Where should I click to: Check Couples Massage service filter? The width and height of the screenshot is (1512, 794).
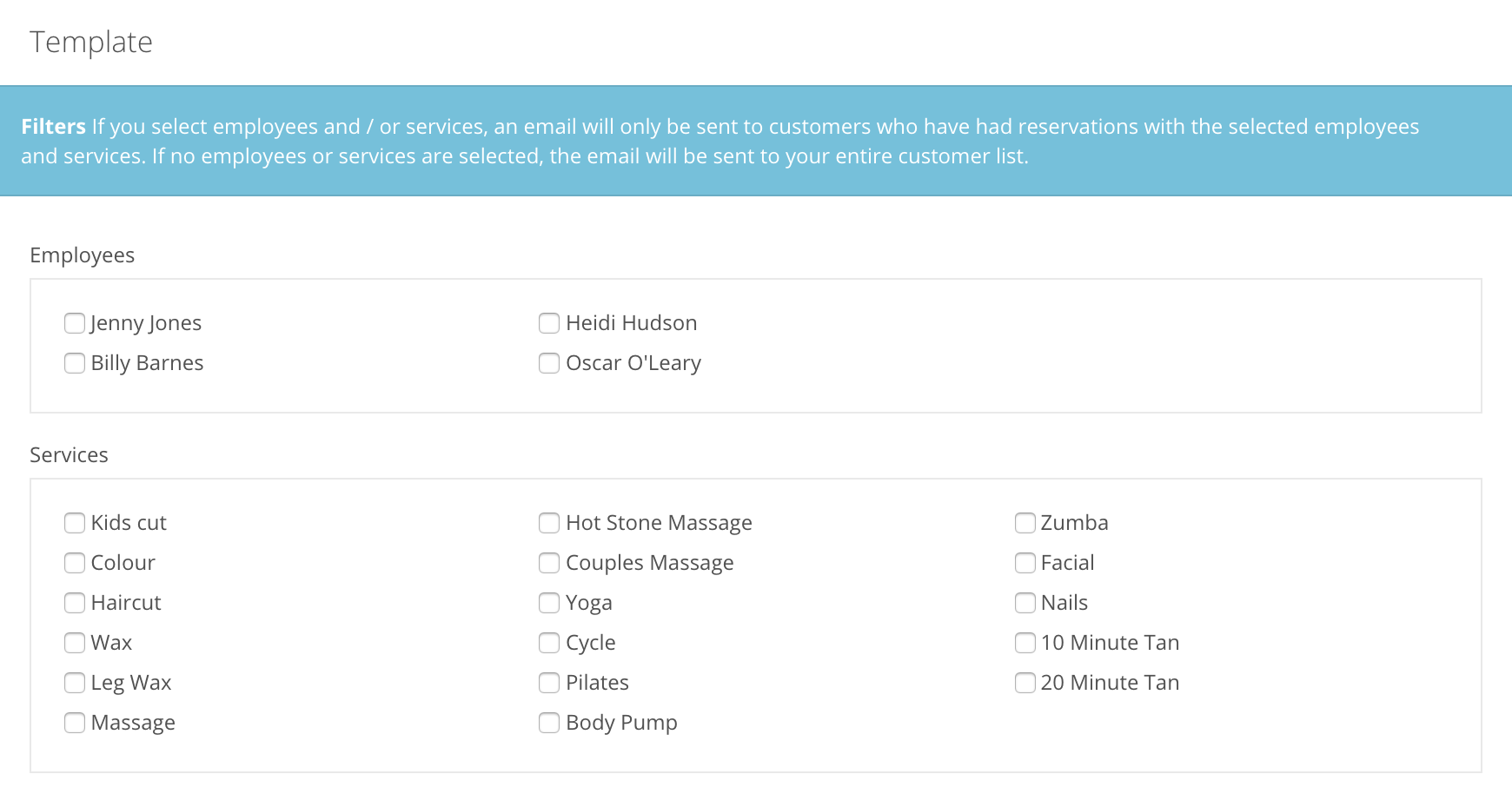click(x=549, y=563)
